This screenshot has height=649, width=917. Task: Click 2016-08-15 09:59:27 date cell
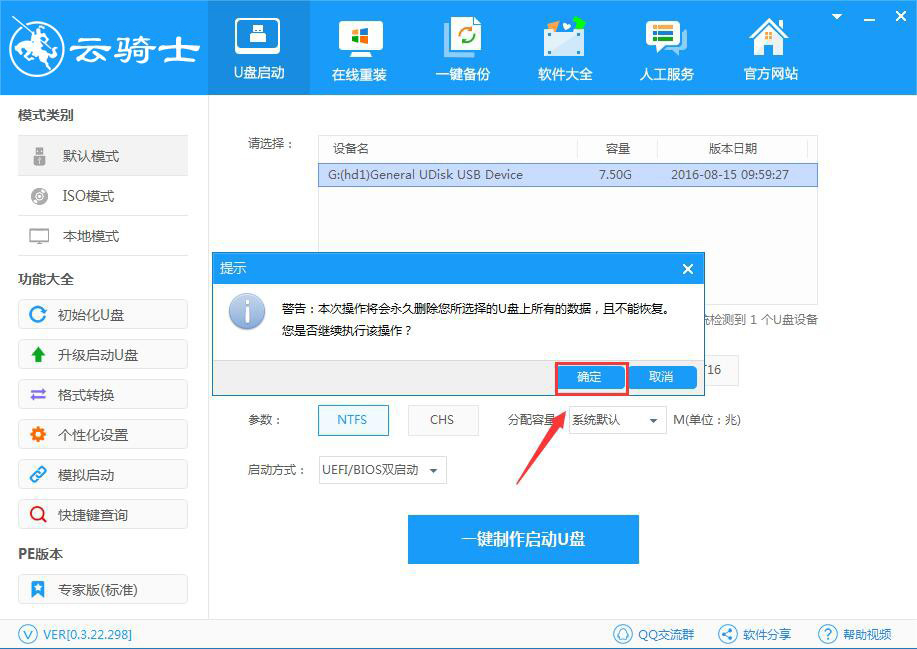[730, 175]
